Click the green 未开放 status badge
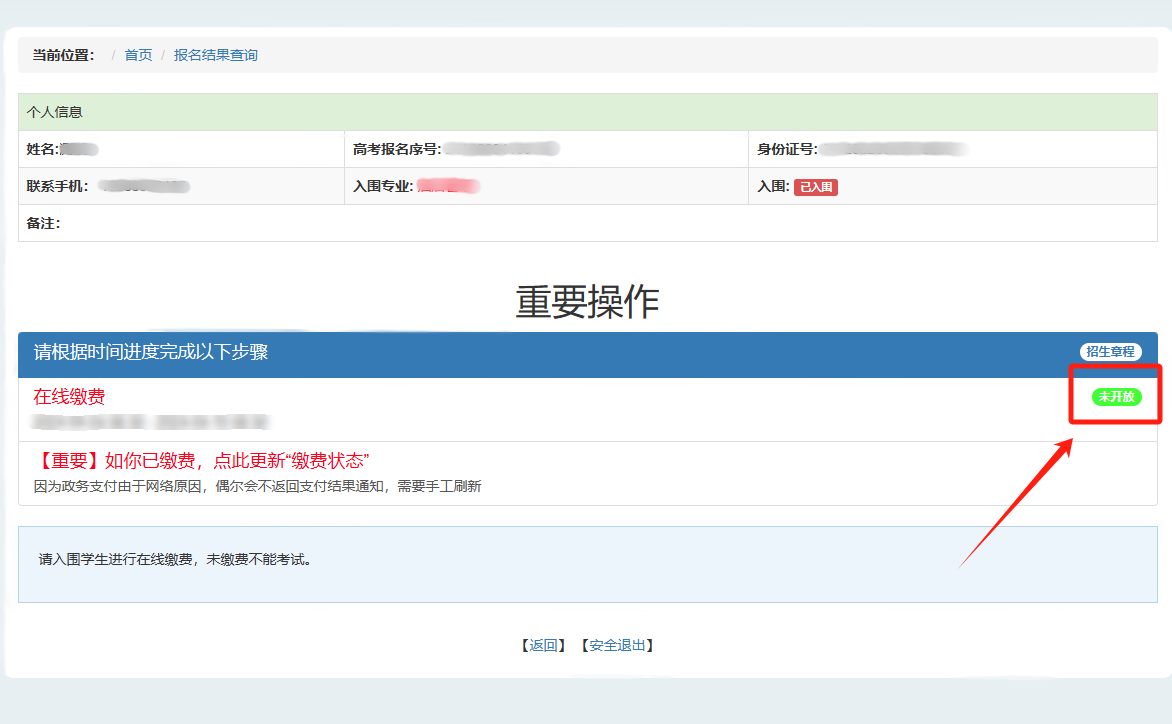This screenshot has width=1172, height=724. click(1116, 397)
